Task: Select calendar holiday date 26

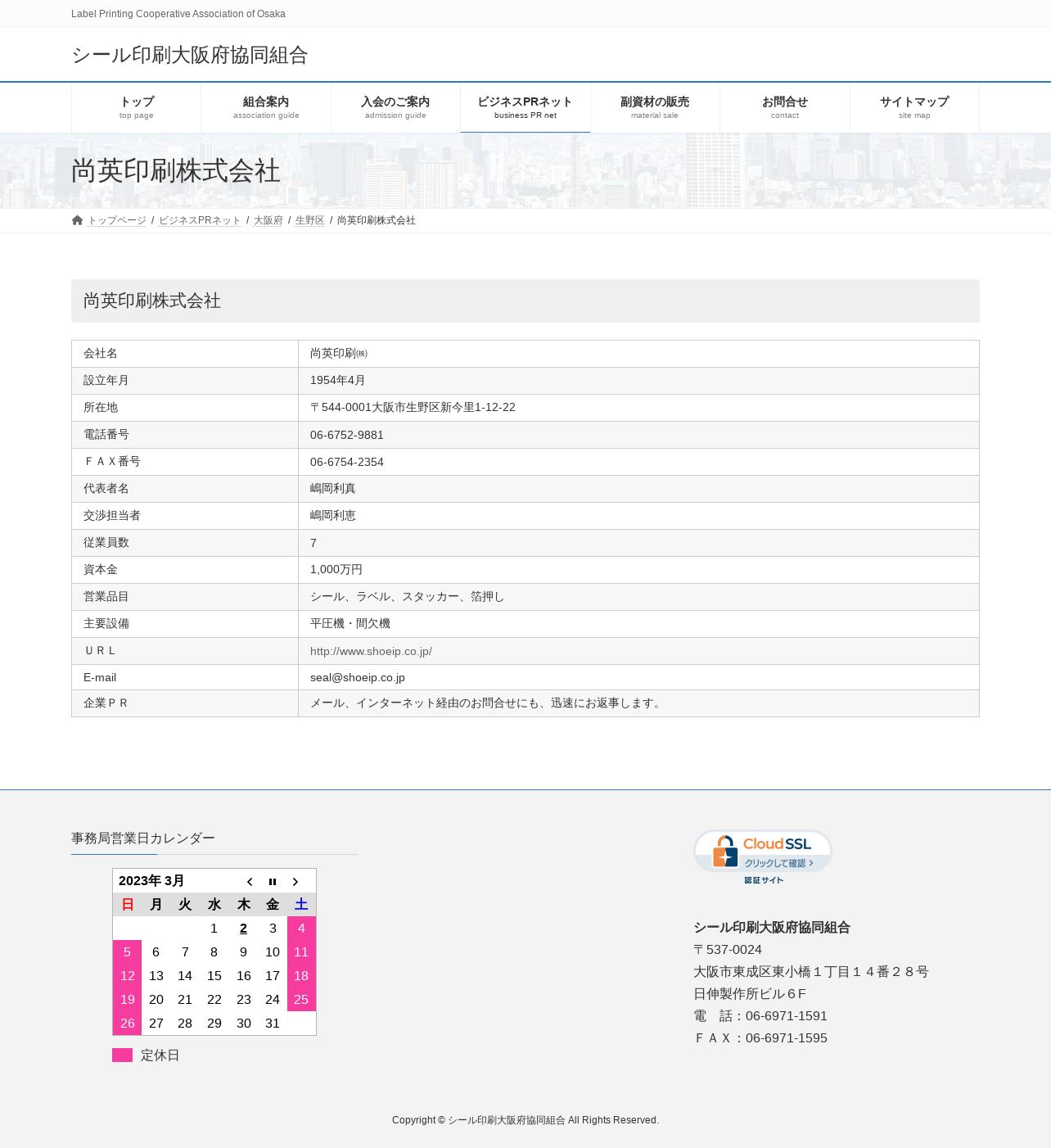Action: (x=127, y=1024)
